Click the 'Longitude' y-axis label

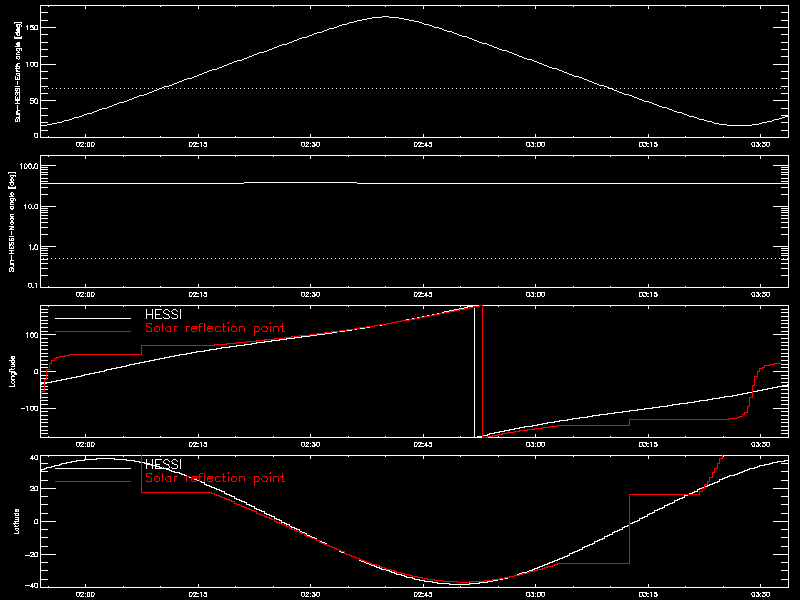pyautogui.click(x=12, y=371)
